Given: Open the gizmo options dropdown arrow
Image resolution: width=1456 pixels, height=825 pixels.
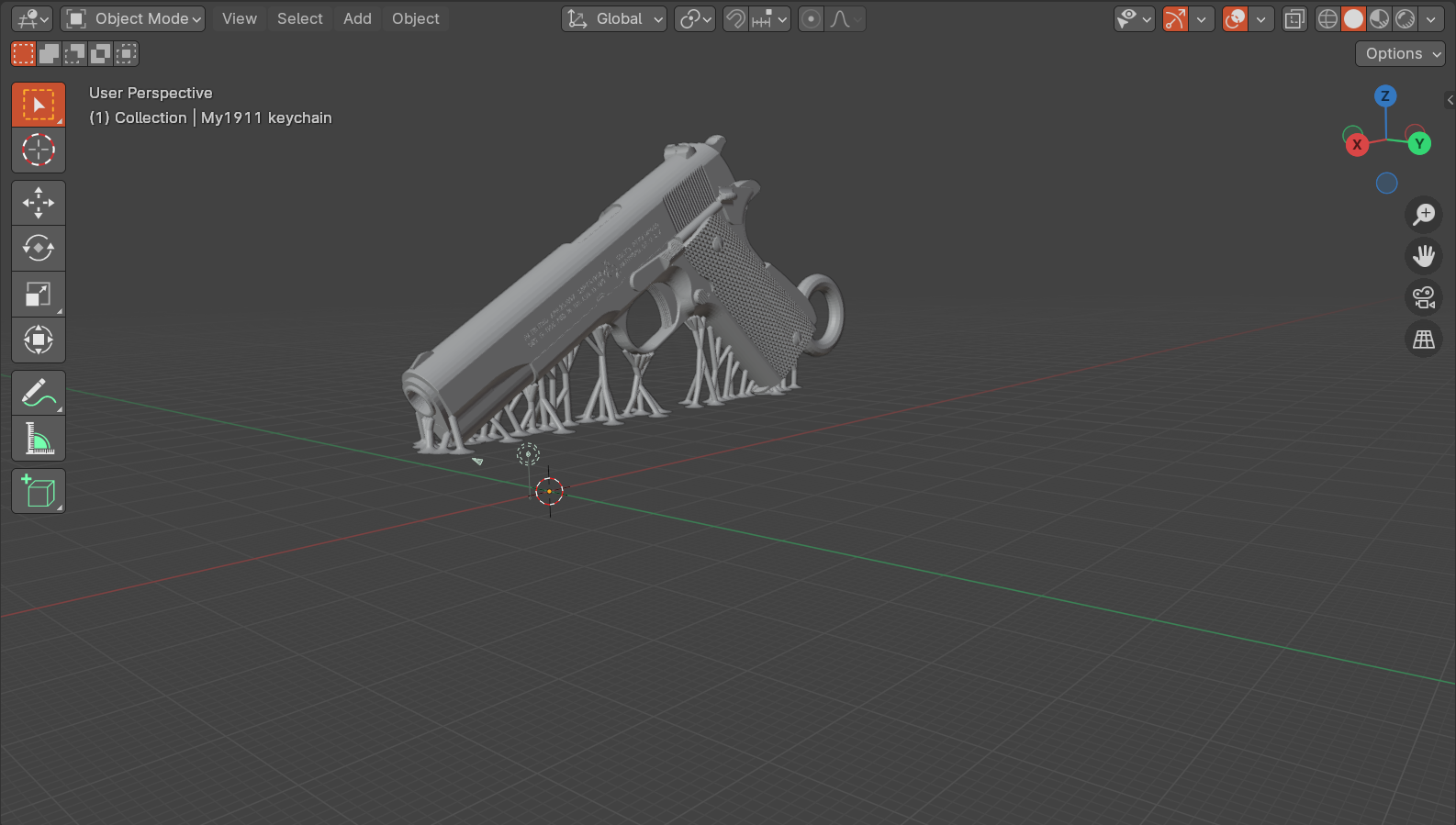Looking at the screenshot, I should [1202, 18].
